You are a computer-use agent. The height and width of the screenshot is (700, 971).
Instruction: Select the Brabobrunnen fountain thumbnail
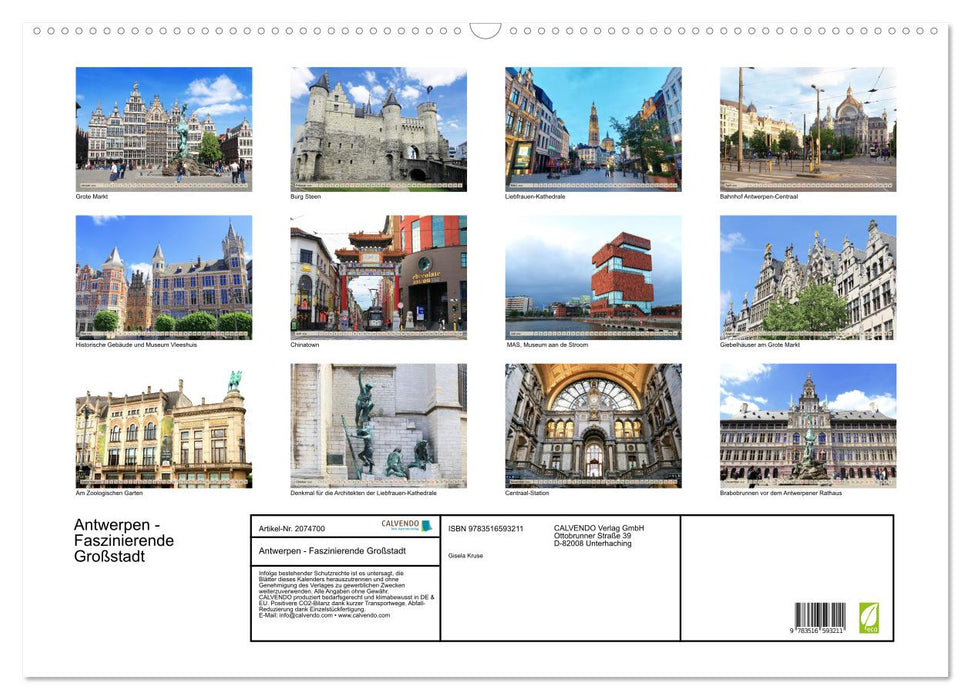tap(807, 425)
